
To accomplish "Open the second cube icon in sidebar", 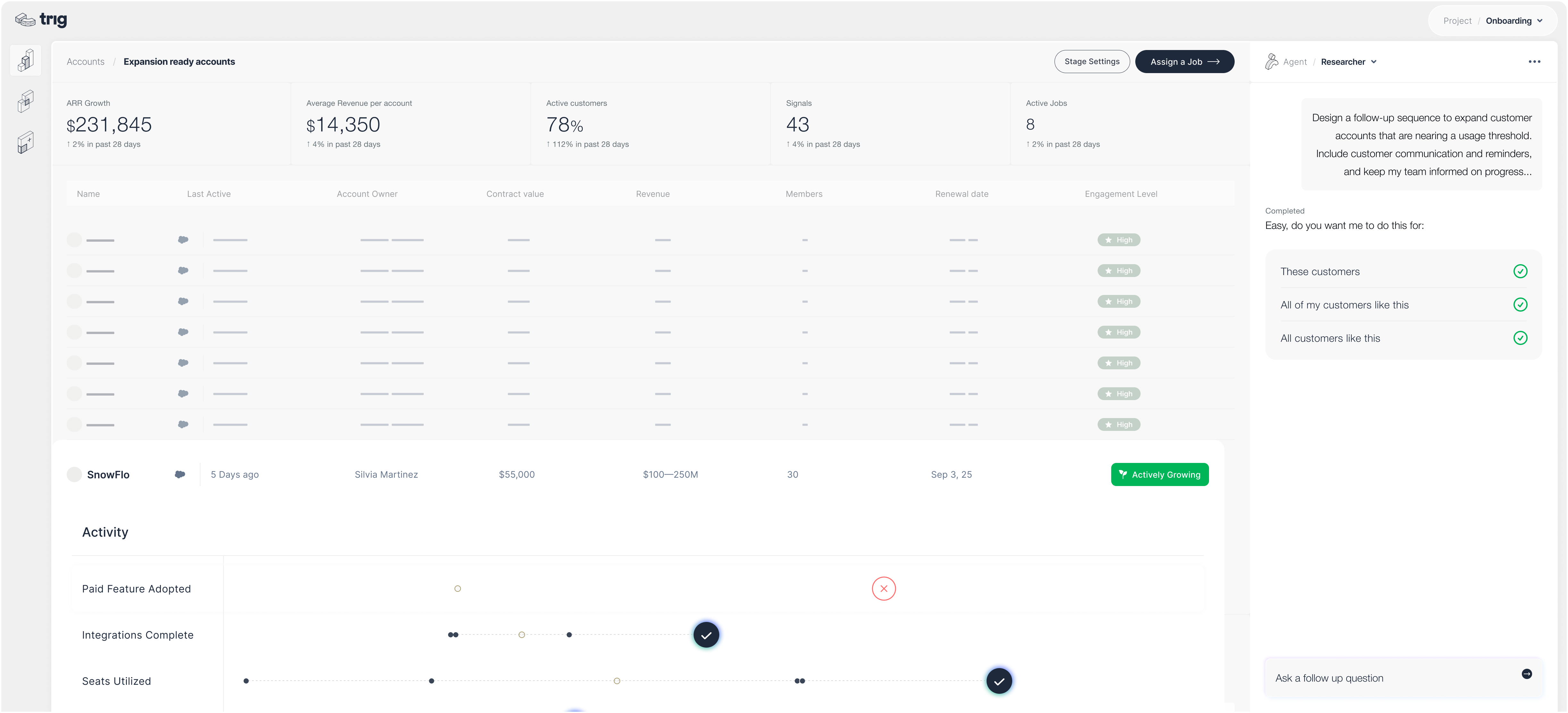I will coord(26,101).
